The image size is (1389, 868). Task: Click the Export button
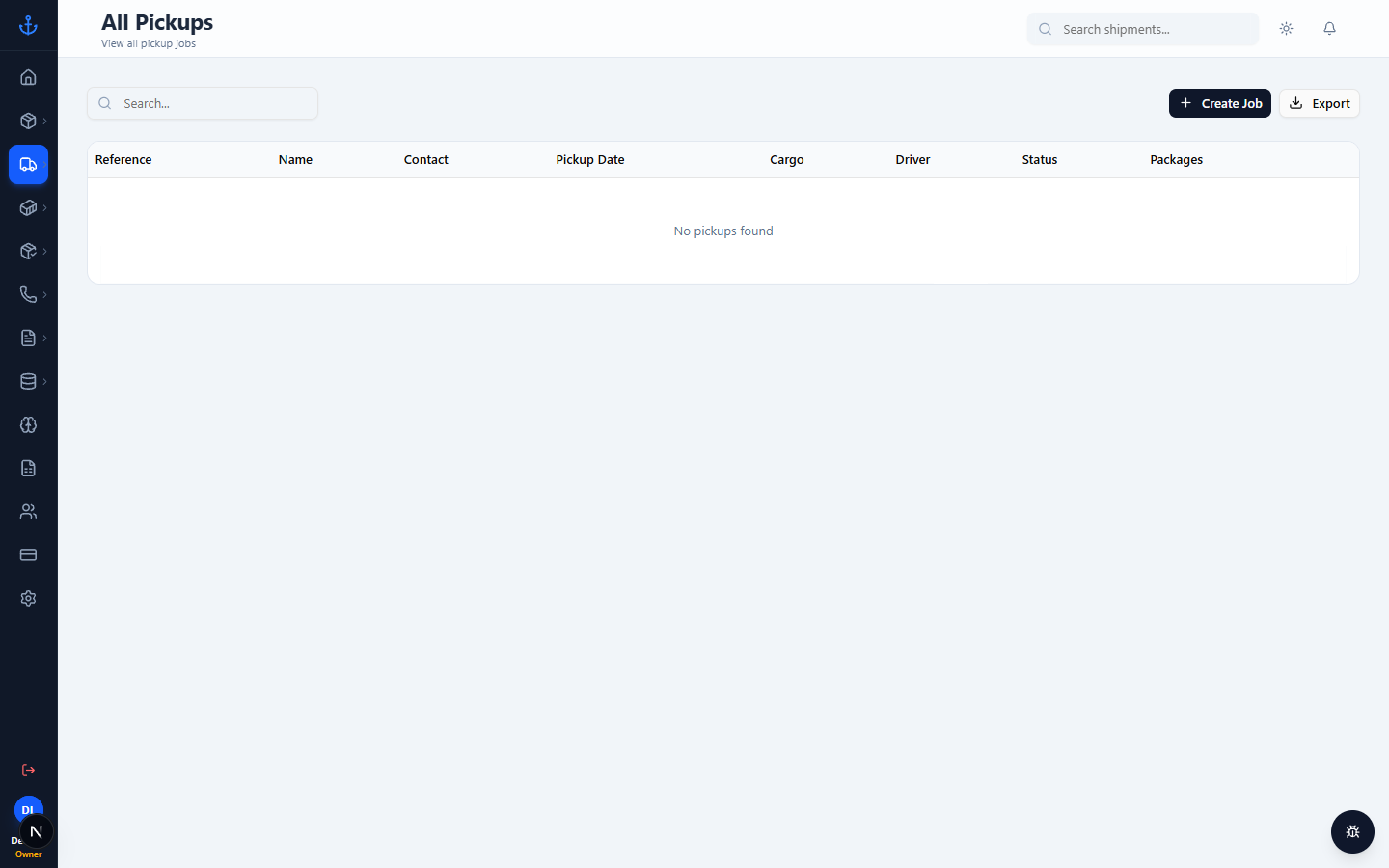(1319, 103)
